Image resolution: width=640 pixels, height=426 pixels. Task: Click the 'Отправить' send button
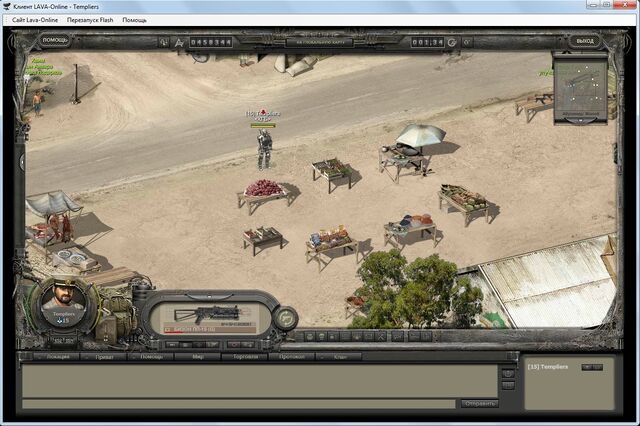tap(480, 404)
